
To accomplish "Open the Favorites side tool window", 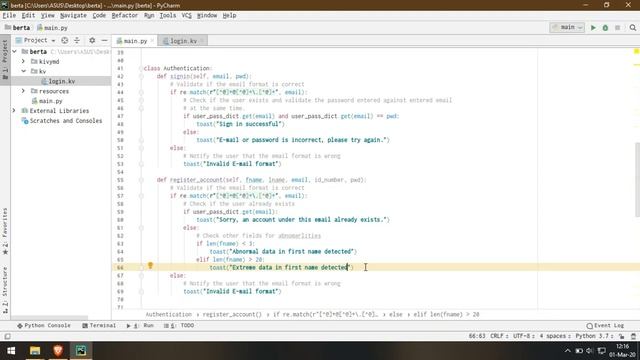I will pyautogui.click(x=5, y=231).
